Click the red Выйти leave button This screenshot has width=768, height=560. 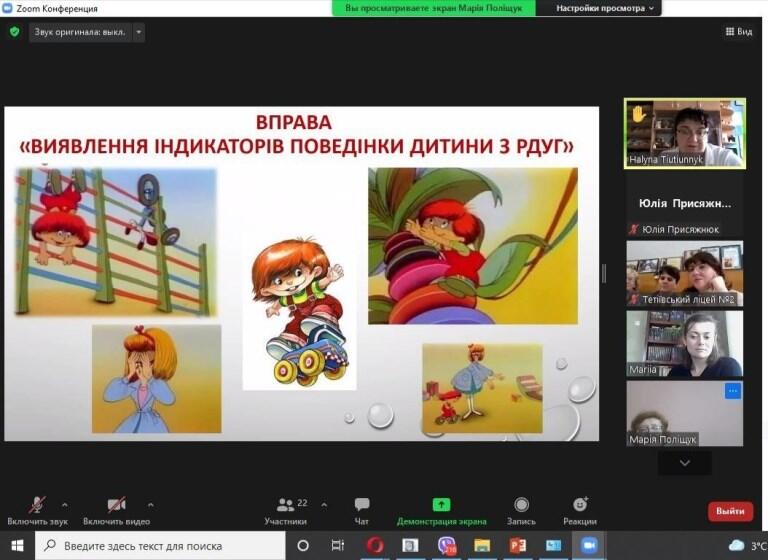tap(730, 511)
